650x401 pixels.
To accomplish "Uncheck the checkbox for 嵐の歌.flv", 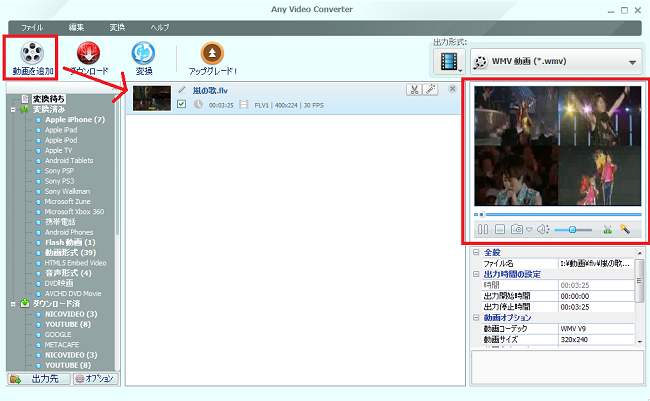I will 181,104.
